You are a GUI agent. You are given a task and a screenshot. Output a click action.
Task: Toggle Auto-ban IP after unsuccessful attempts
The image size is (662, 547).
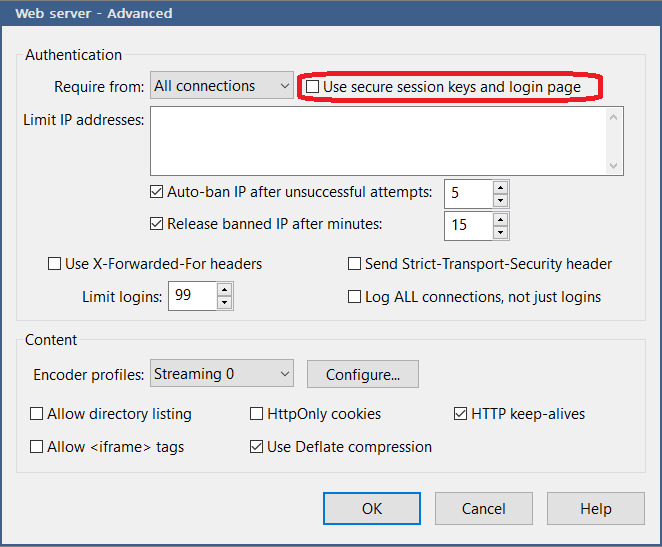point(156,192)
